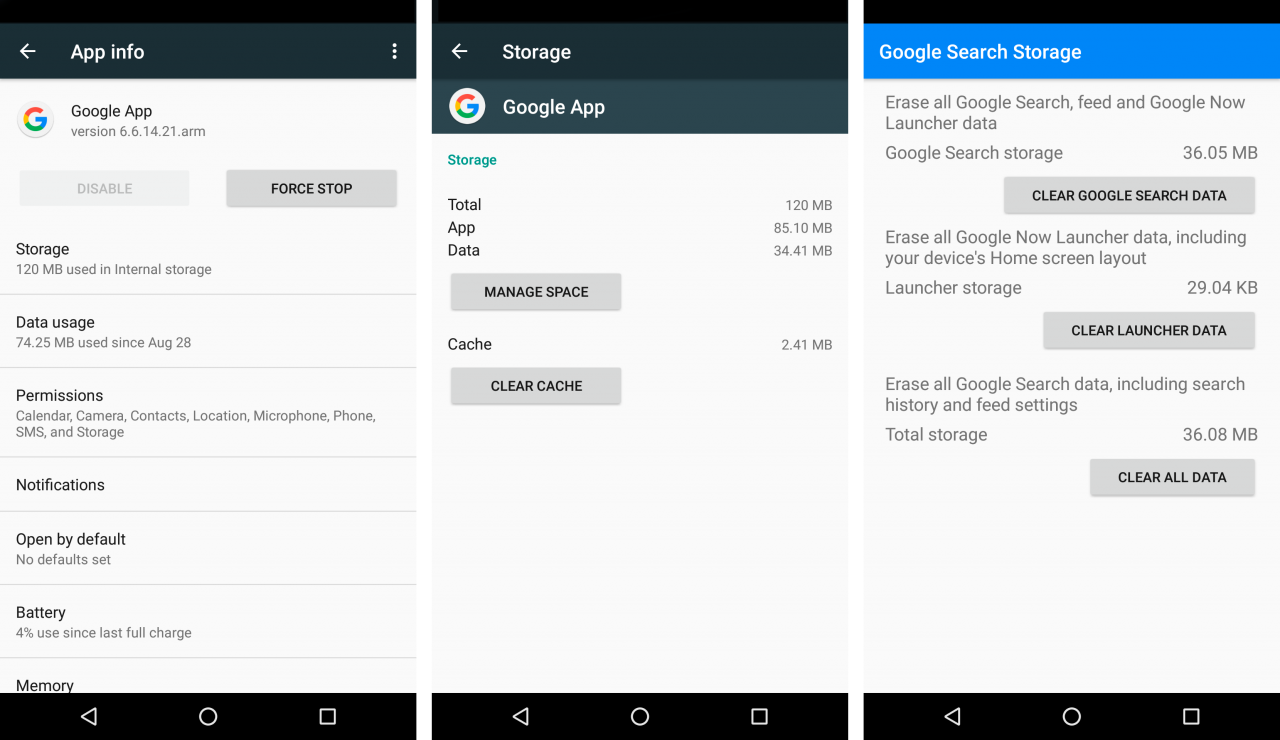
Task: Select Total storage value '36.08 MB'
Action: click(x=1220, y=435)
